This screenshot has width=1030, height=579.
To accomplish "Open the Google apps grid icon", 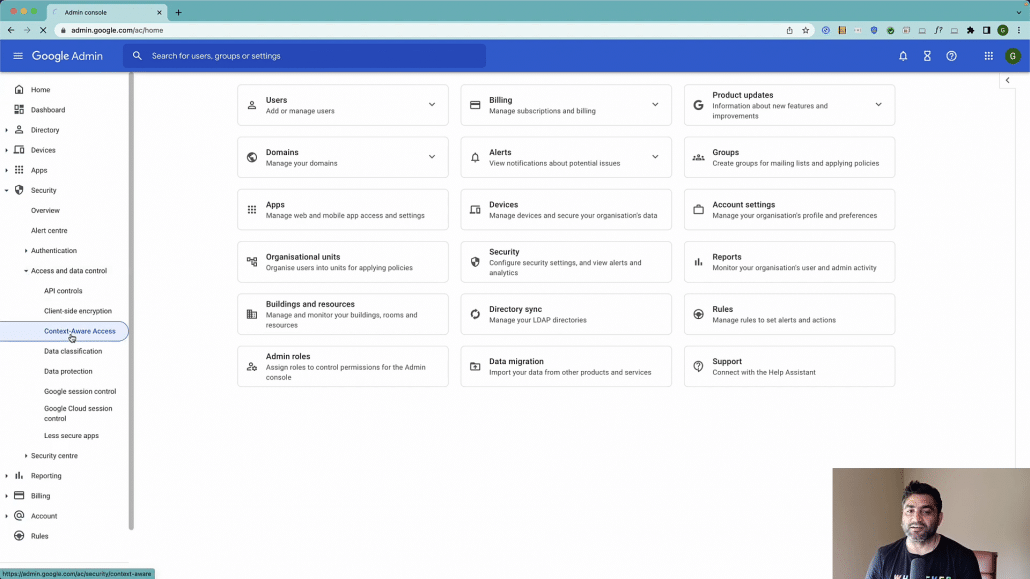I will pos(989,56).
